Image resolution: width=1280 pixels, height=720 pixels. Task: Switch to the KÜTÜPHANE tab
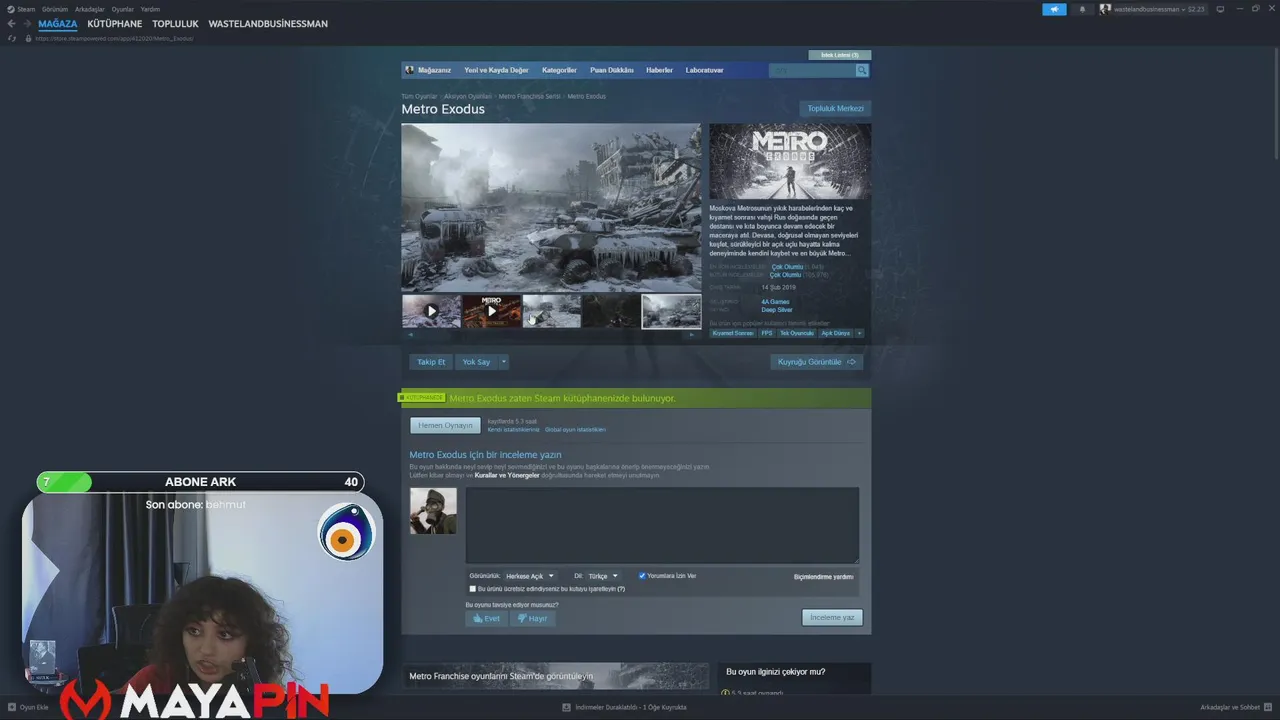(114, 24)
